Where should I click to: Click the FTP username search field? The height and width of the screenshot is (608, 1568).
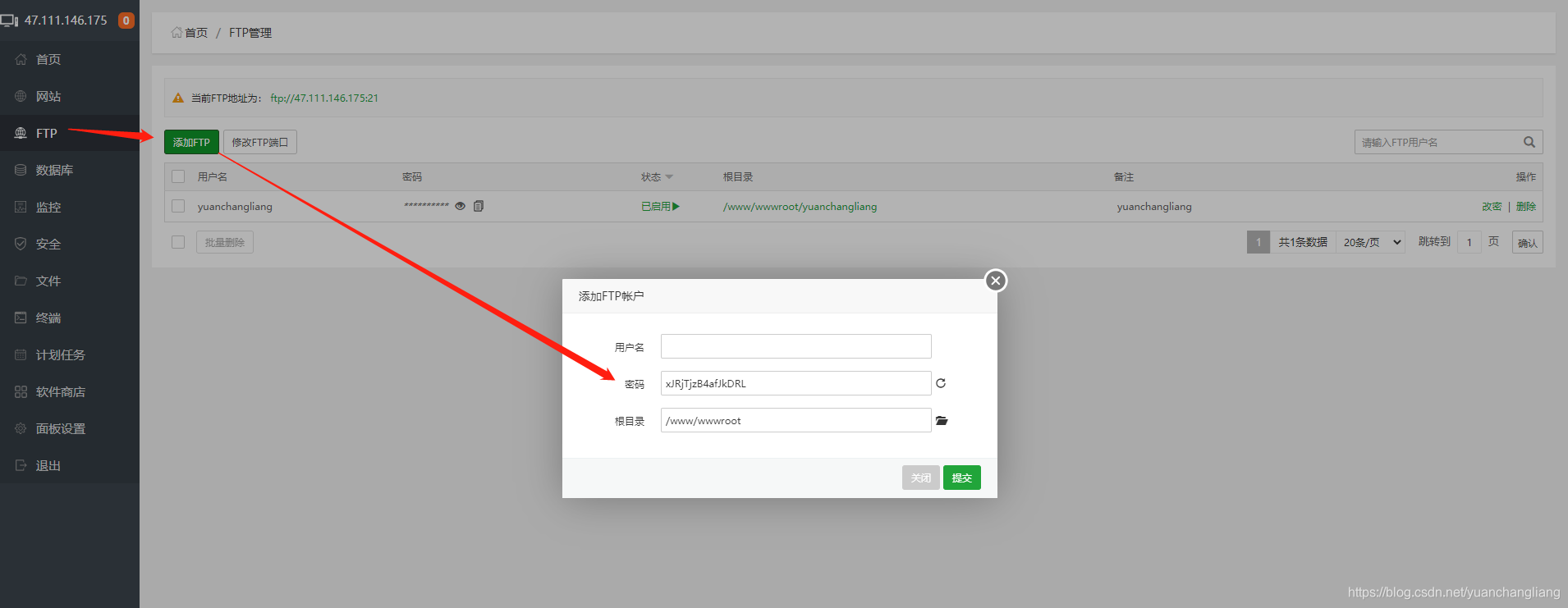(1437, 142)
